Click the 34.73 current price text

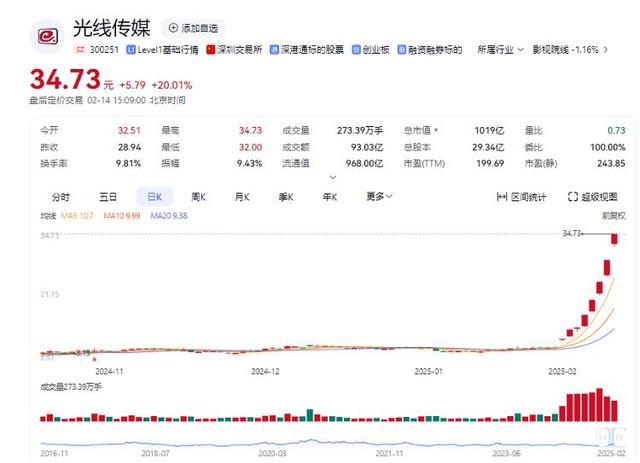click(65, 79)
